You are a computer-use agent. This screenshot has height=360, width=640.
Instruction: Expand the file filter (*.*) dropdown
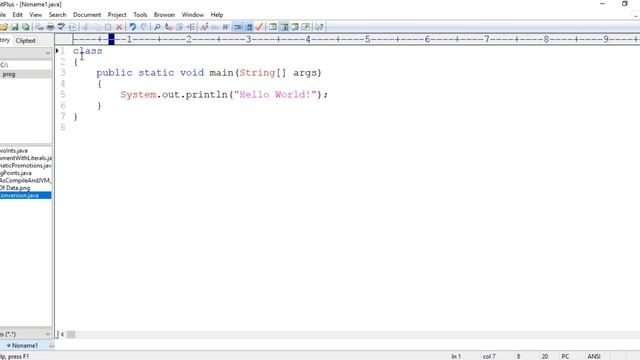tap(47, 334)
